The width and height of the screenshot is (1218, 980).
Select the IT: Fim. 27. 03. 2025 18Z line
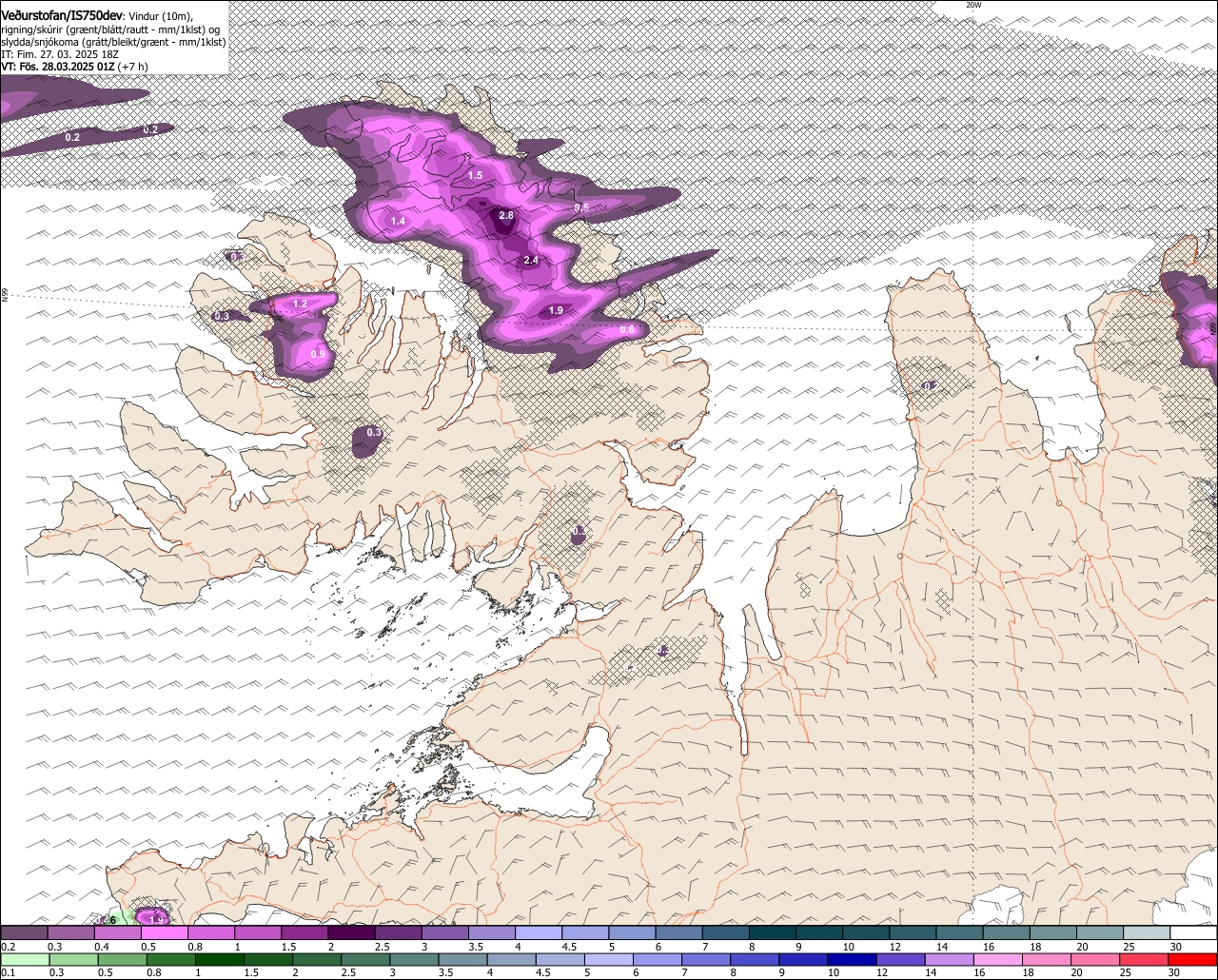(x=61, y=54)
